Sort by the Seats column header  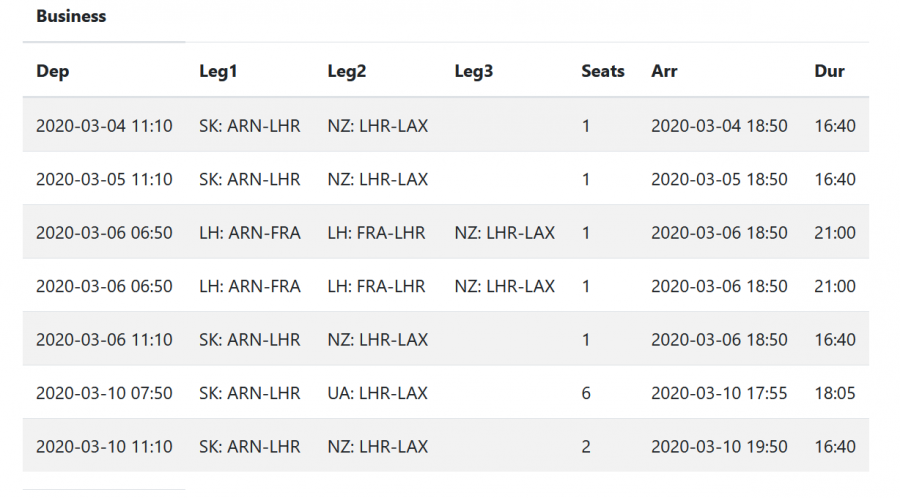click(603, 71)
